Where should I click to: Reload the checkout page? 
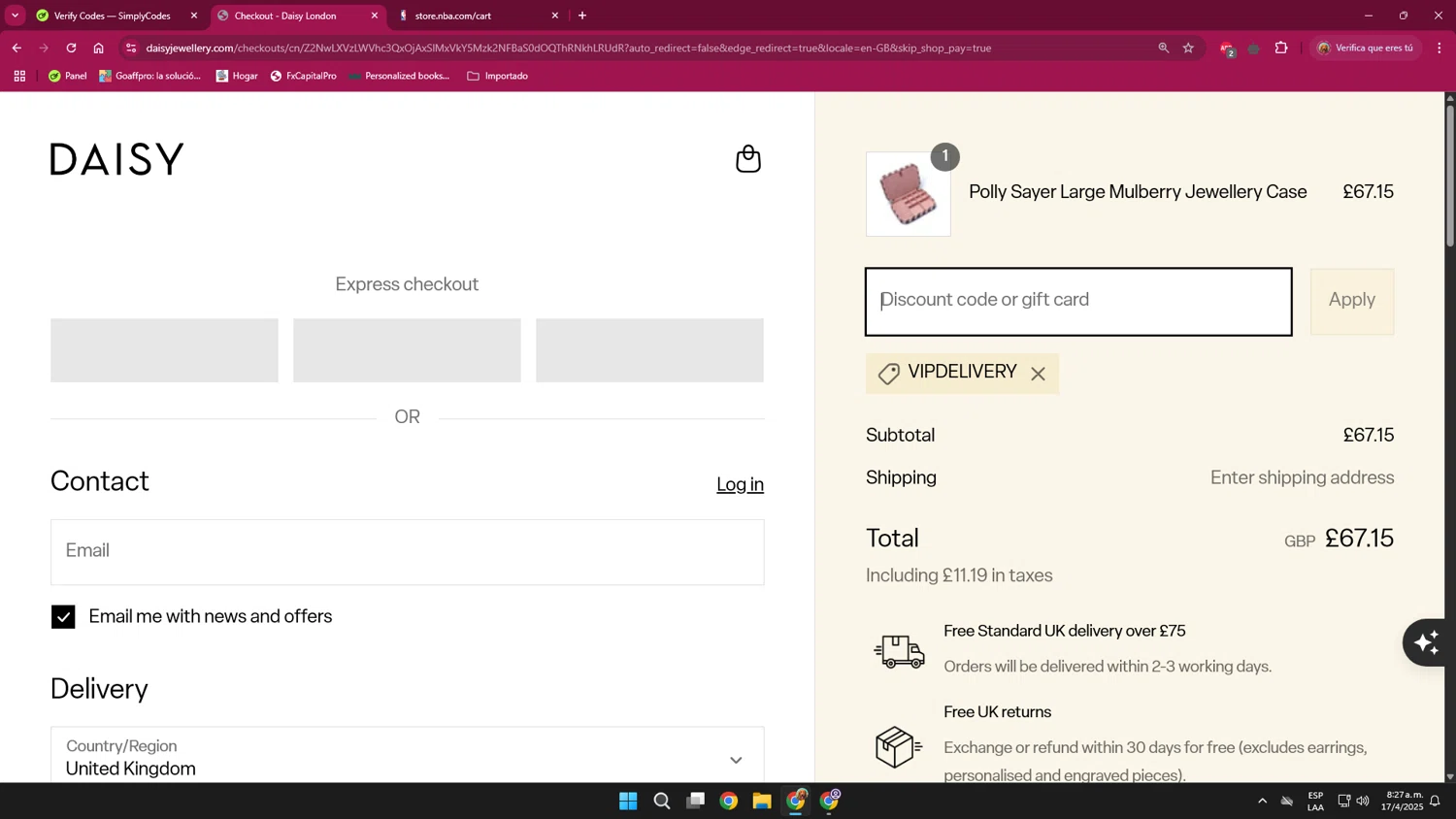(71, 48)
